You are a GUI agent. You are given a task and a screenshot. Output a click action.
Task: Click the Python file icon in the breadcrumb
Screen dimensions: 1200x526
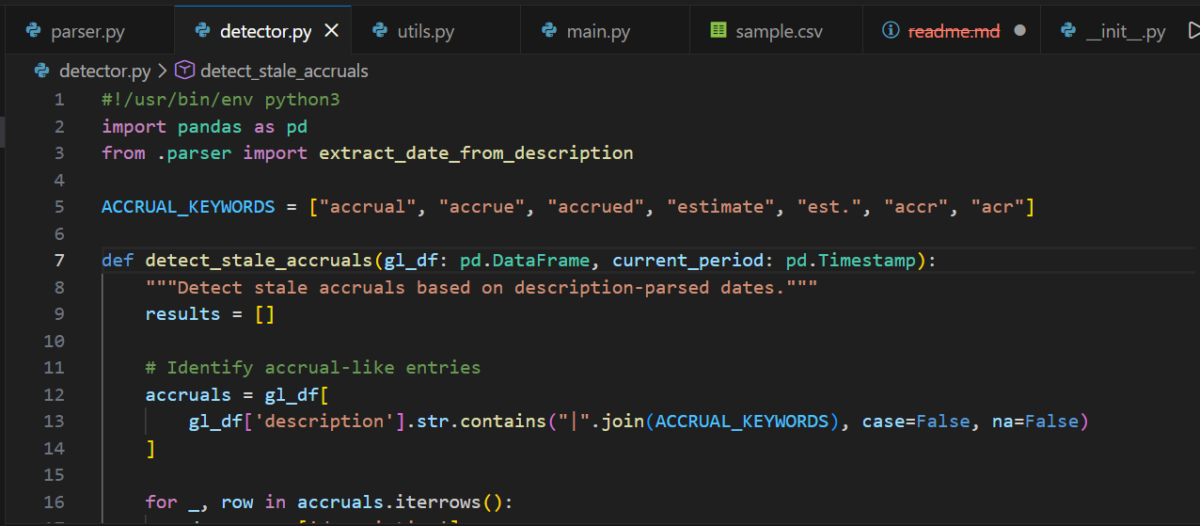click(x=42, y=71)
